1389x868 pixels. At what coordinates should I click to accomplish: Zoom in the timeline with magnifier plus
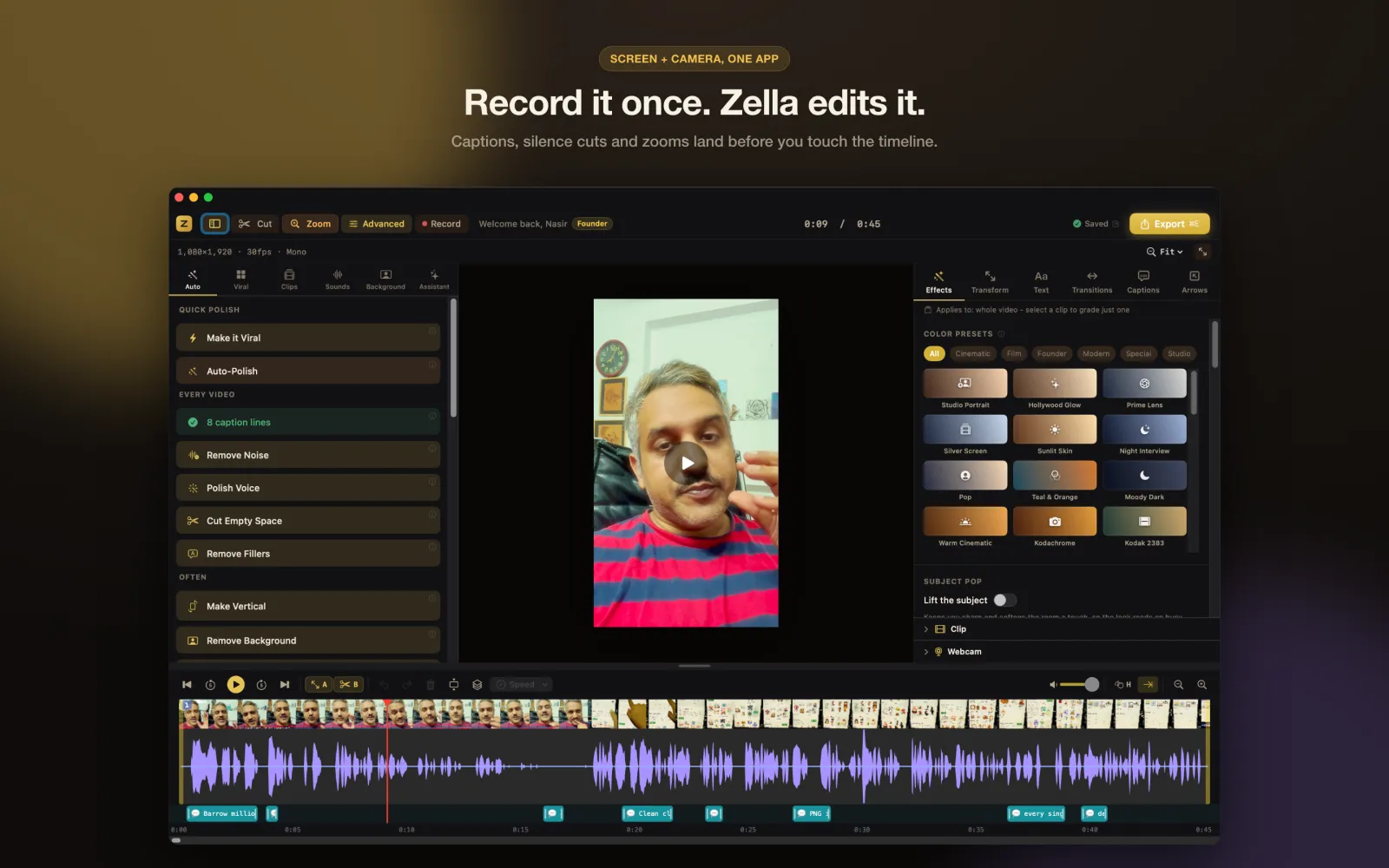[x=1202, y=685]
